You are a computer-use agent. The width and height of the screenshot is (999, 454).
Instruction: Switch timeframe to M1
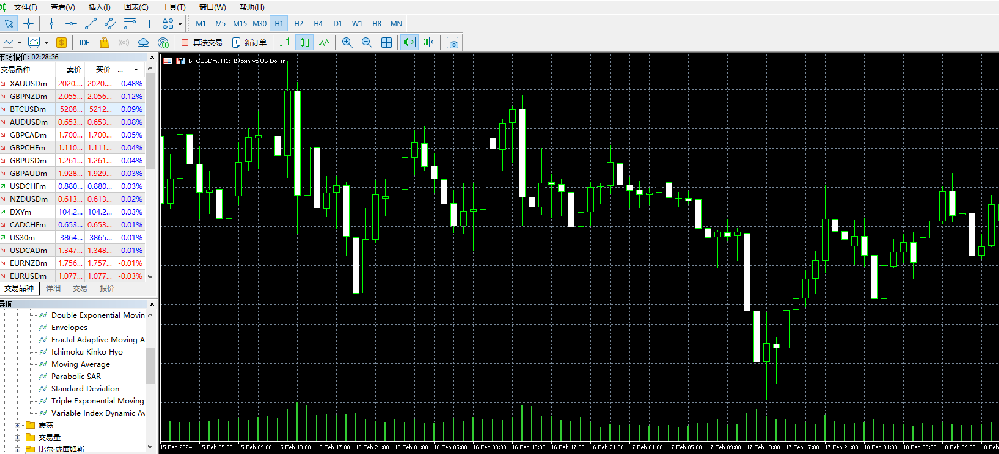[x=201, y=24]
